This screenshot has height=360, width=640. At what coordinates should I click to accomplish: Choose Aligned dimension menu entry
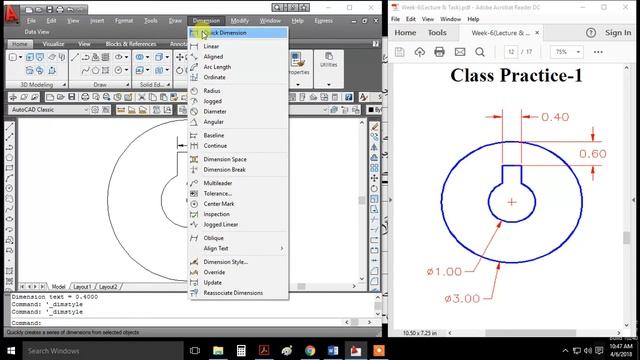click(x=238, y=57)
